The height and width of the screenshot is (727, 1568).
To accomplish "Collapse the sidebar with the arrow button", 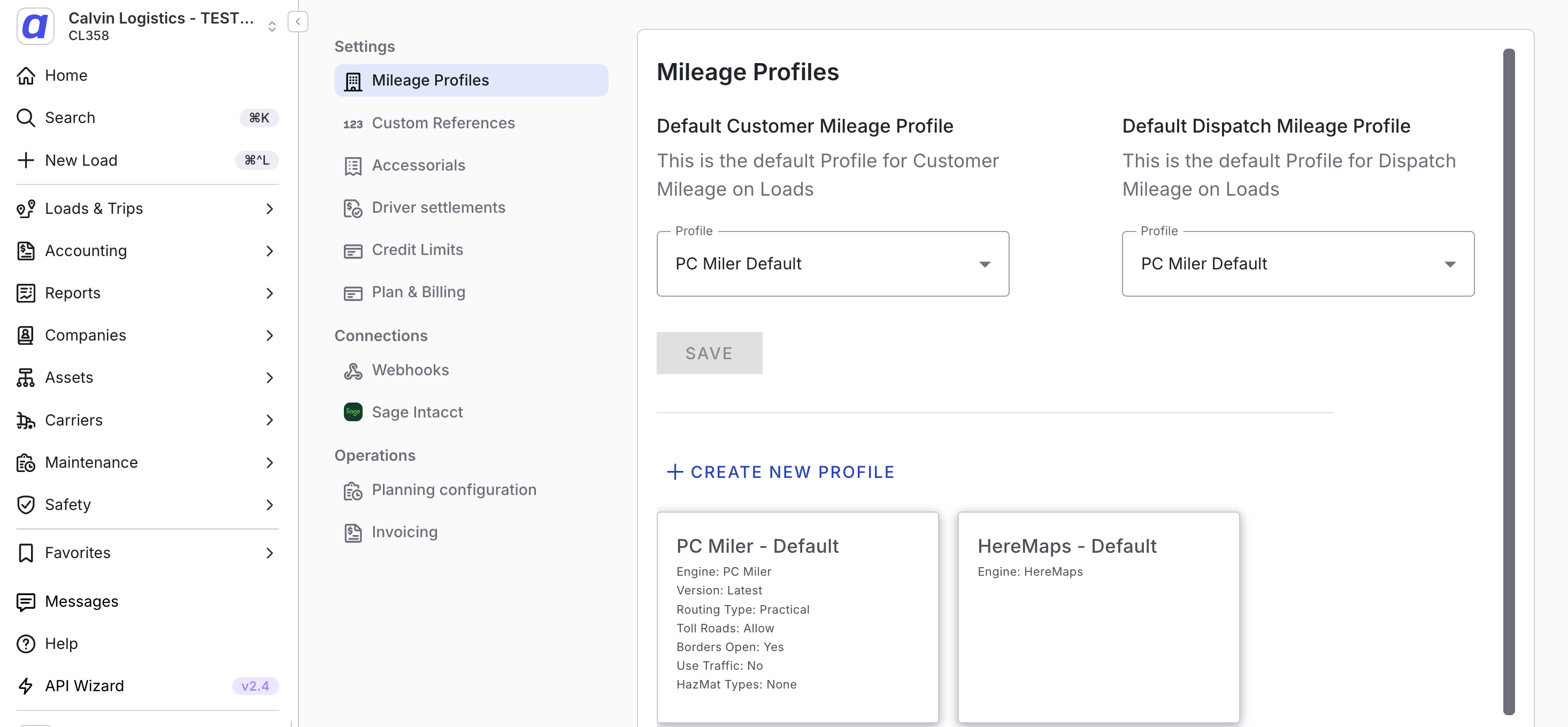I will 298,21.
